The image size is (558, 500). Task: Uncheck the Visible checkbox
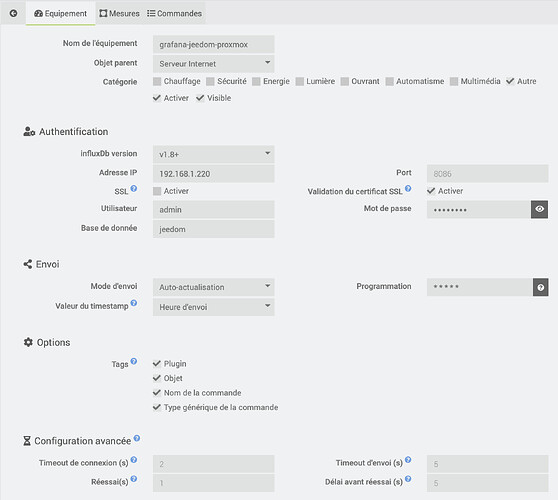pos(200,98)
